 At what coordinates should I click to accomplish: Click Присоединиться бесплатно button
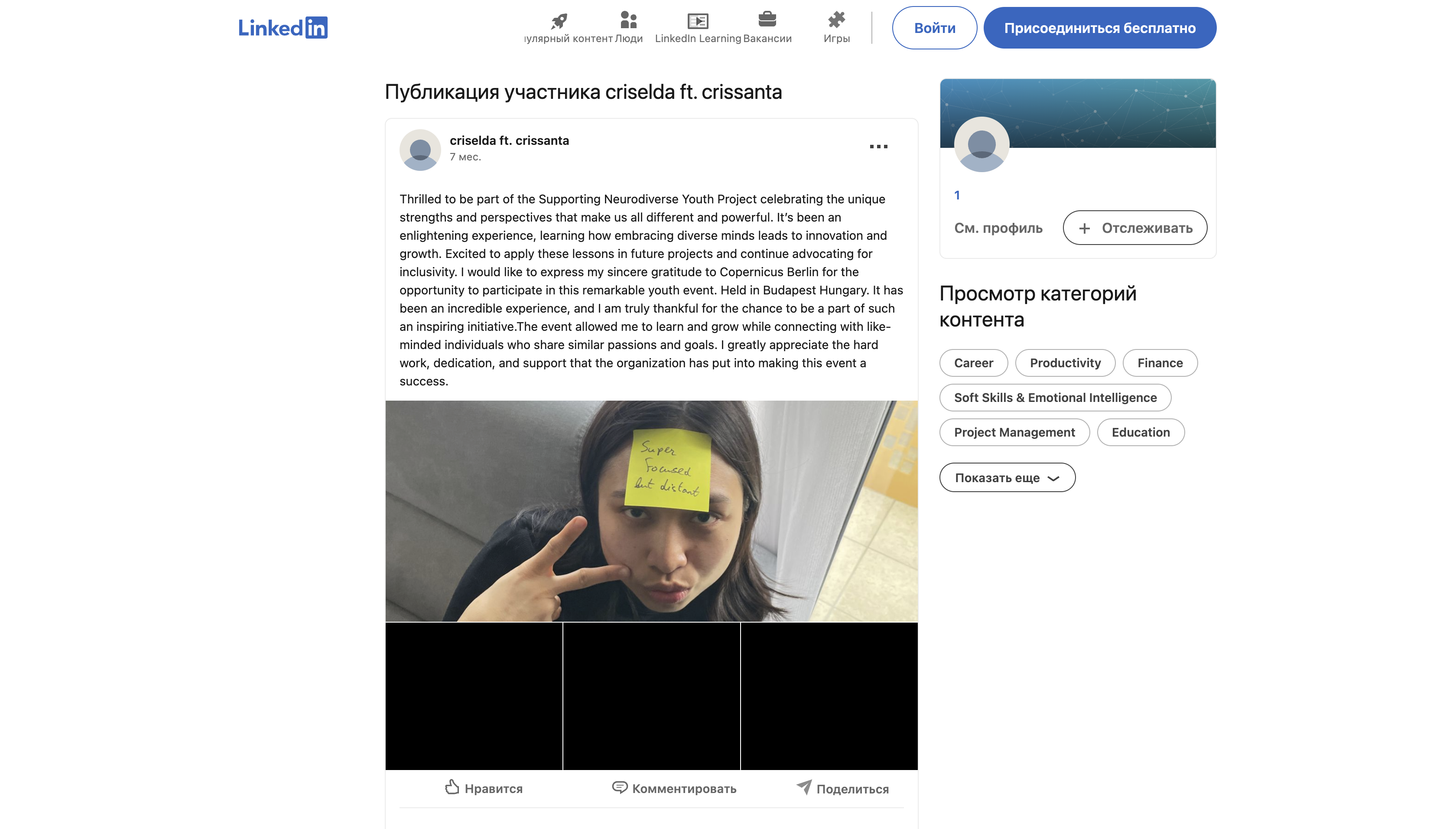[1099, 28]
